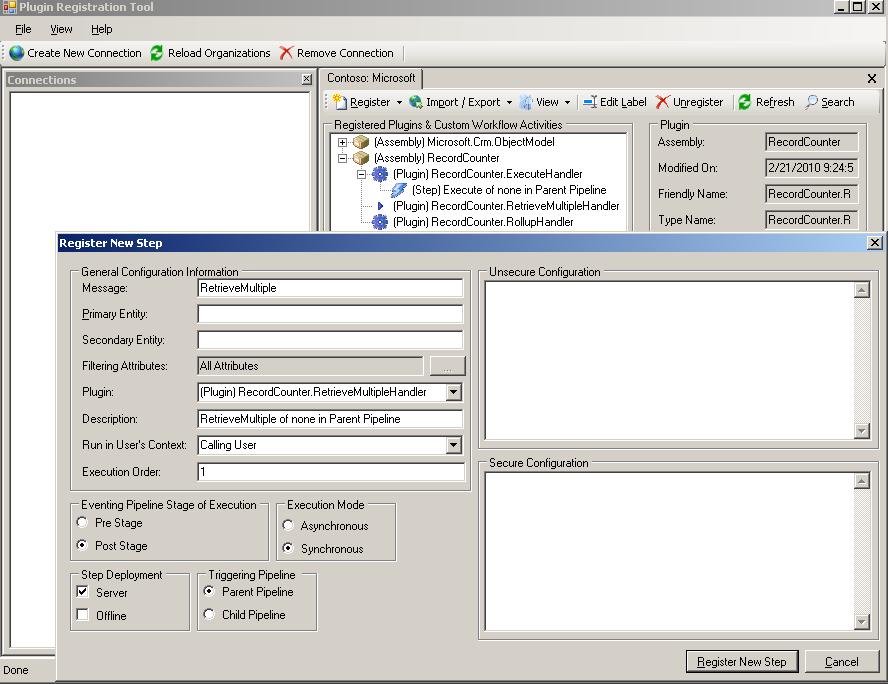Open the View menu in menu bar

(x=61, y=29)
